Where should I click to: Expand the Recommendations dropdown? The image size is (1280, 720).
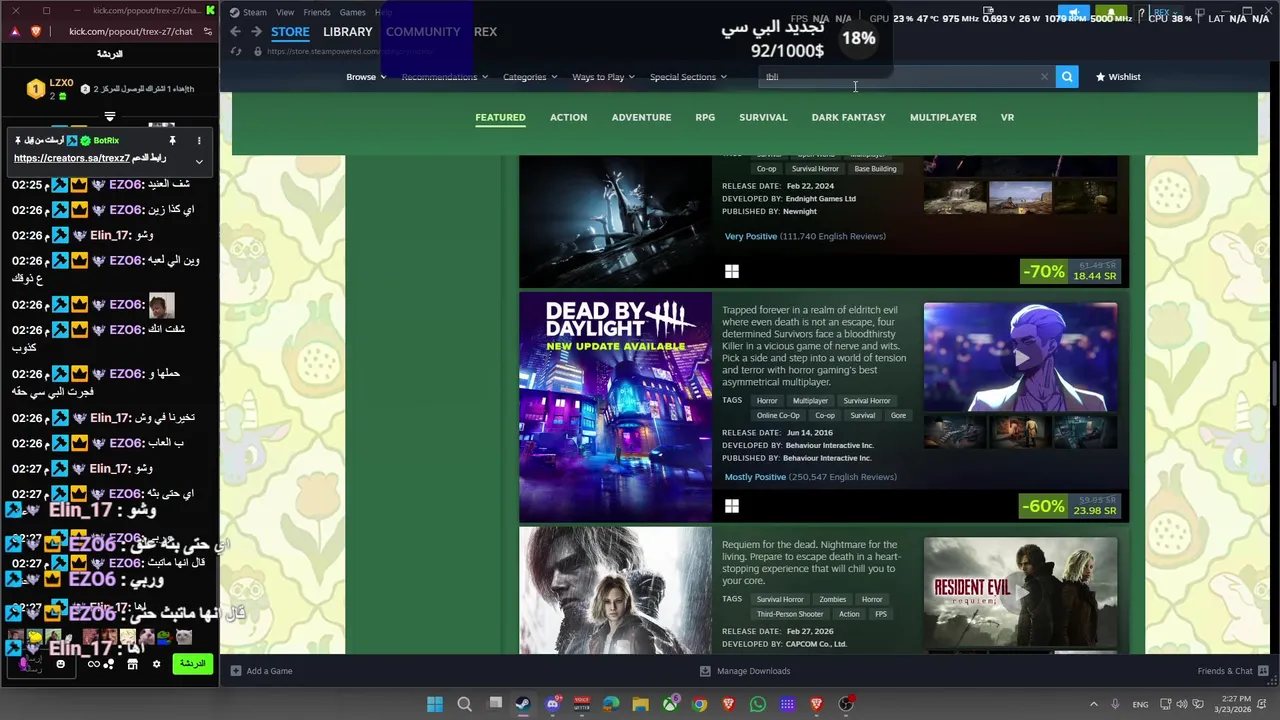(x=444, y=77)
